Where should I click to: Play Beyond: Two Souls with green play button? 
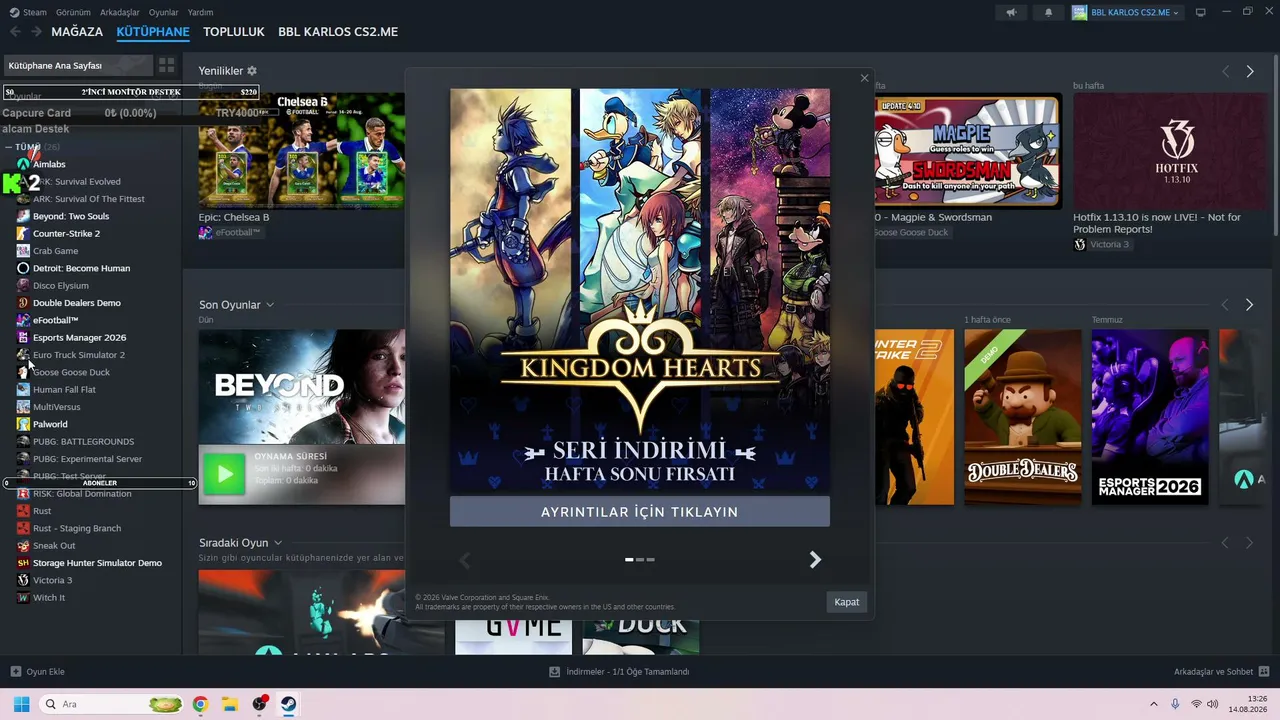(224, 474)
